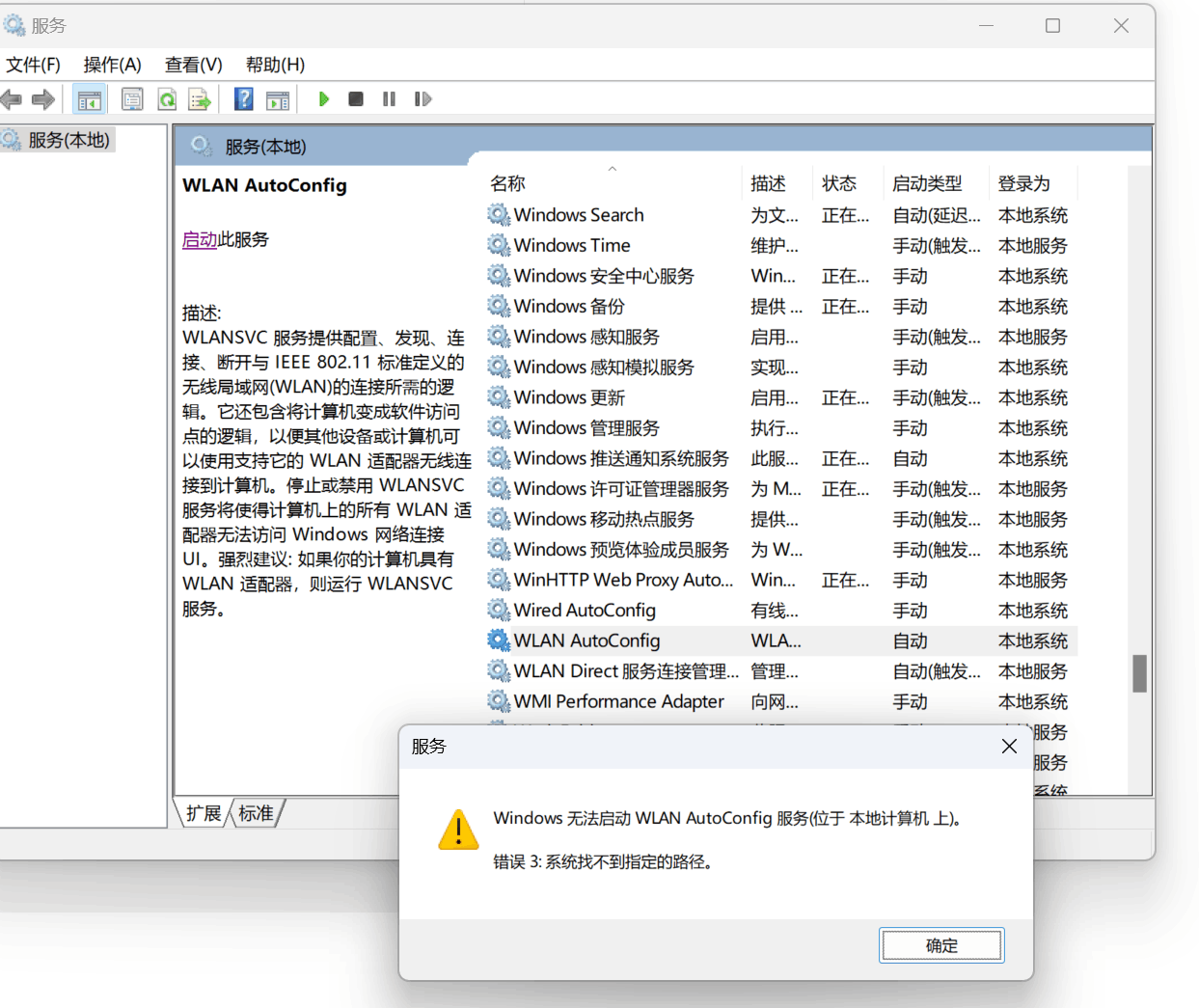Click the gear icon of WMI Performance Adapter
This screenshot has width=1199, height=1008.
point(498,701)
